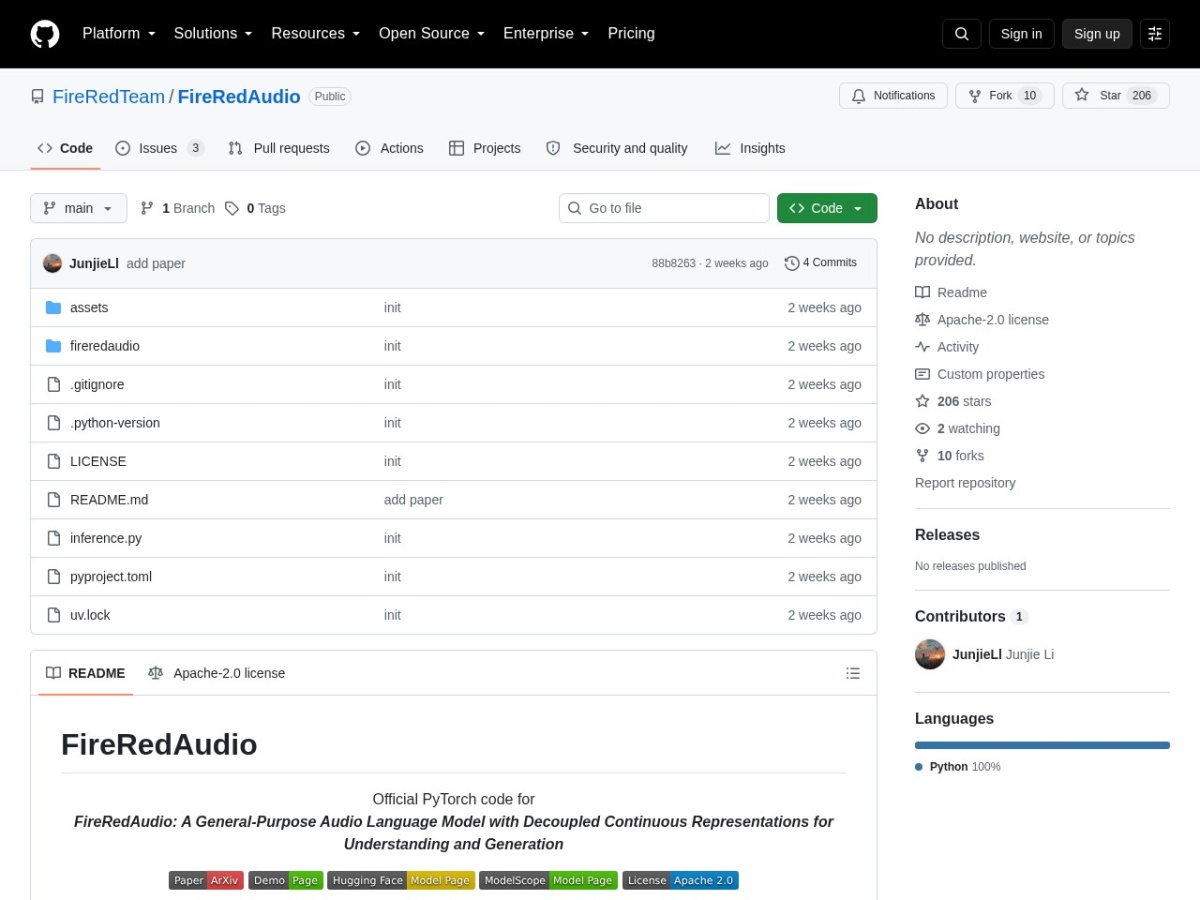Open JunjieLl contributor avatar
This screenshot has width=1200, height=900.
click(930, 654)
